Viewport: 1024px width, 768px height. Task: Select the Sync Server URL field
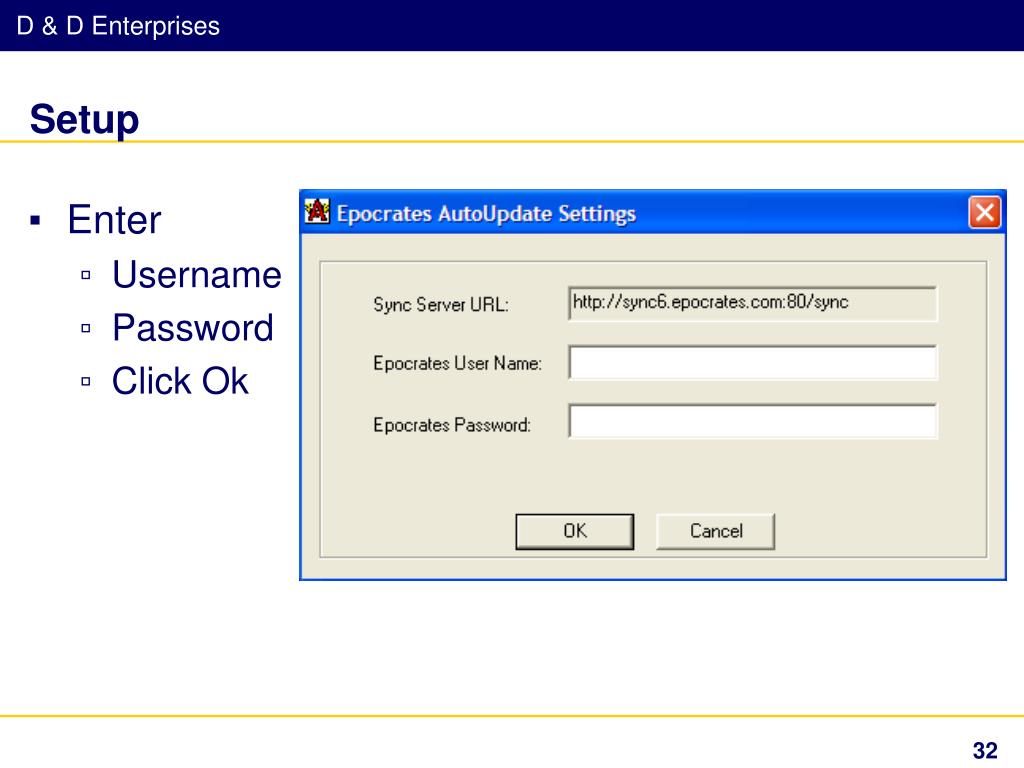(x=752, y=304)
